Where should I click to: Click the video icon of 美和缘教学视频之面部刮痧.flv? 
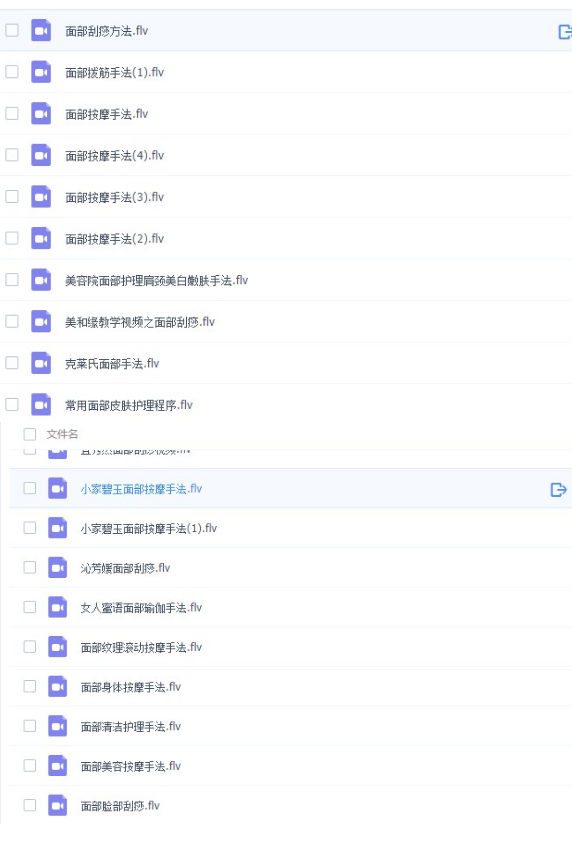point(41,322)
